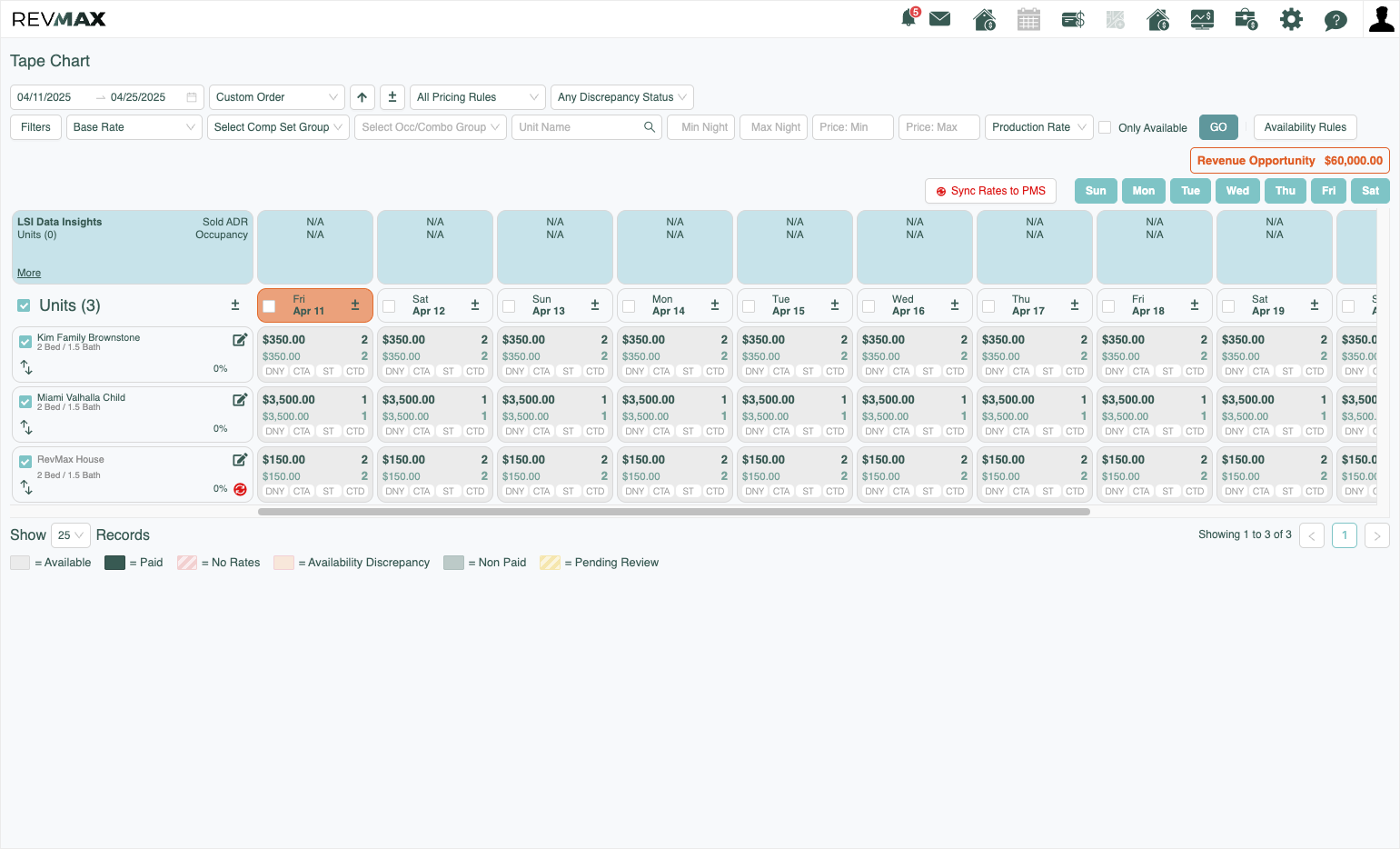Select the Mon weekday filter
1400x849 pixels.
(x=1144, y=191)
